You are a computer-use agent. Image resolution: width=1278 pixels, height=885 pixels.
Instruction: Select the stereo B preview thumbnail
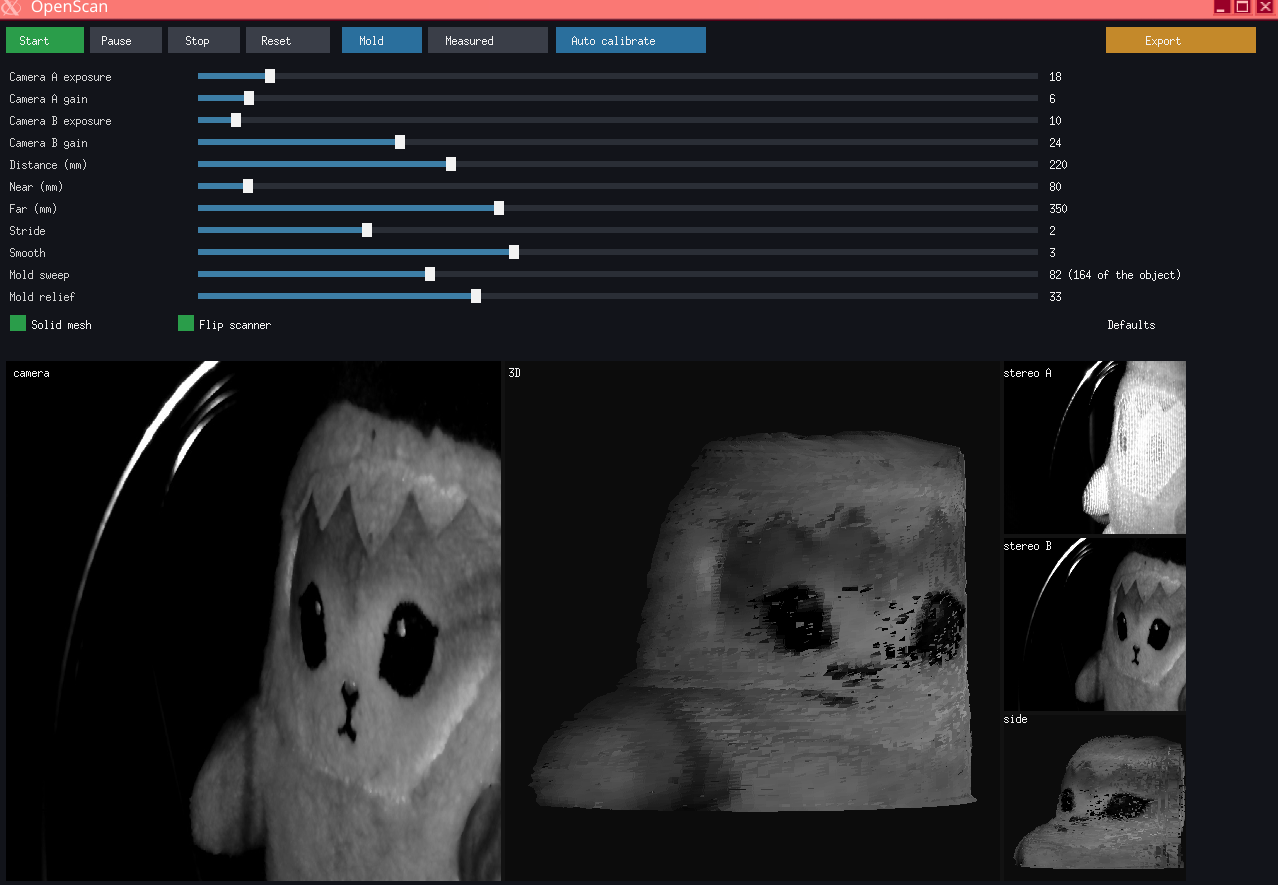point(1094,624)
